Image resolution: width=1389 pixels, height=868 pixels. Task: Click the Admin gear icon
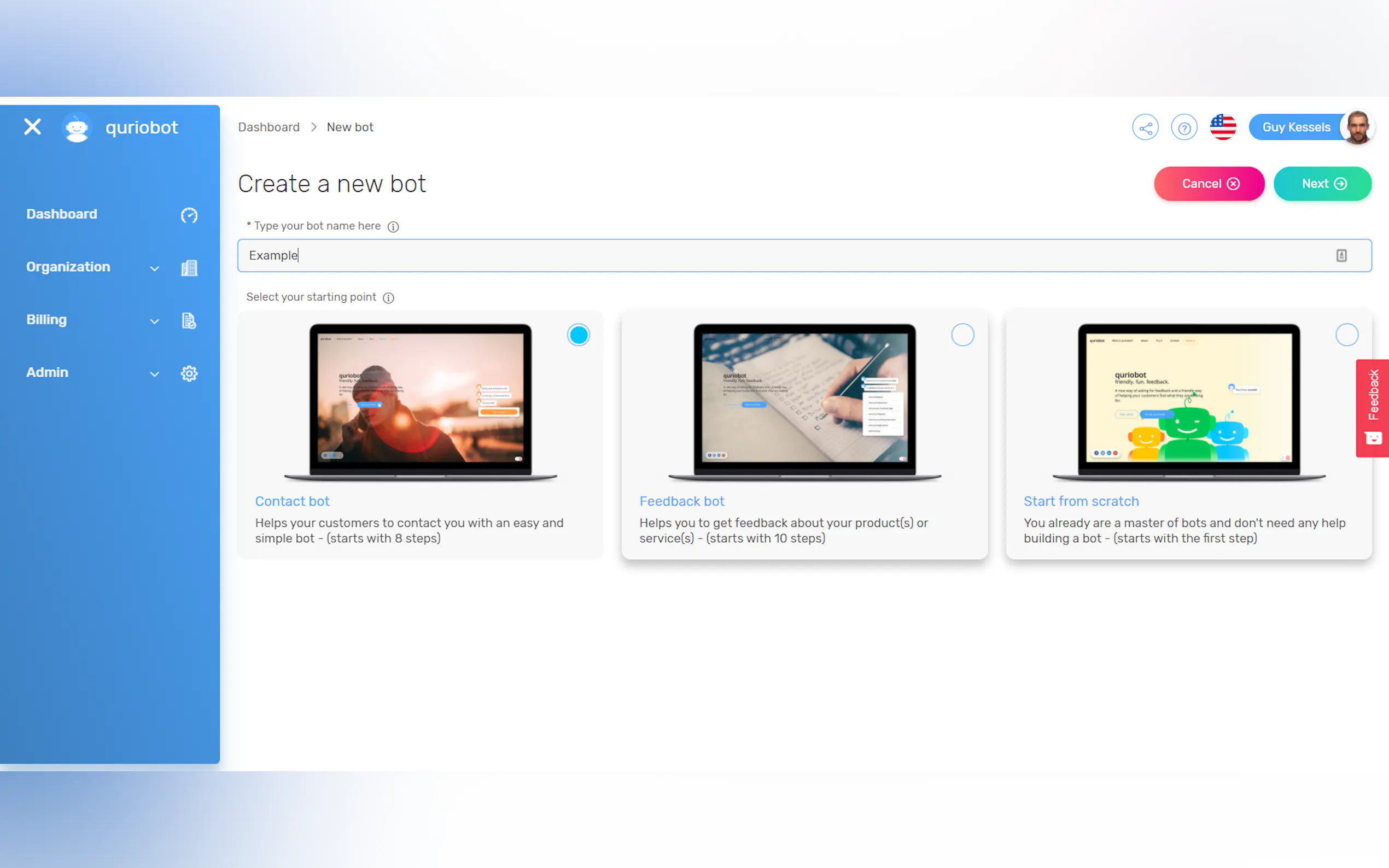(x=189, y=374)
